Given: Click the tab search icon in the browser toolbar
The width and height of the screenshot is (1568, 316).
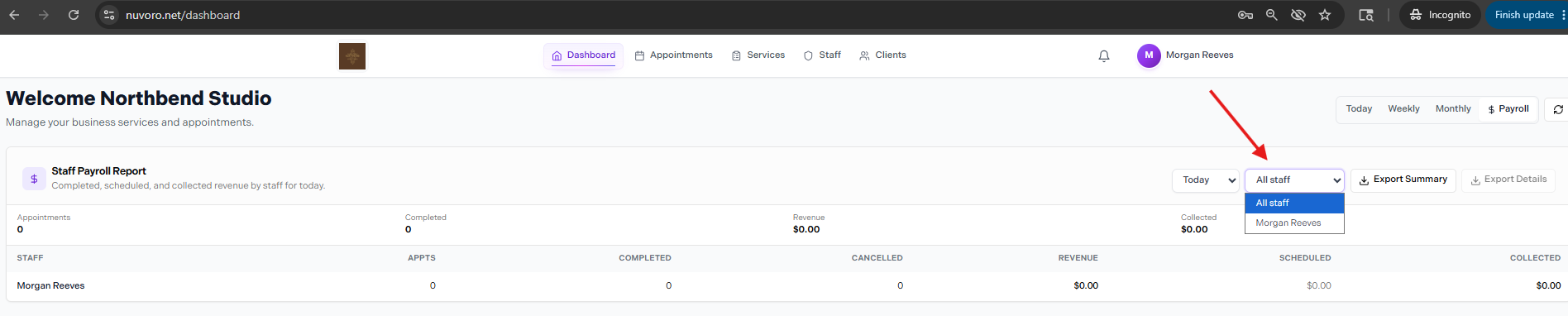Looking at the screenshot, I should [1366, 15].
